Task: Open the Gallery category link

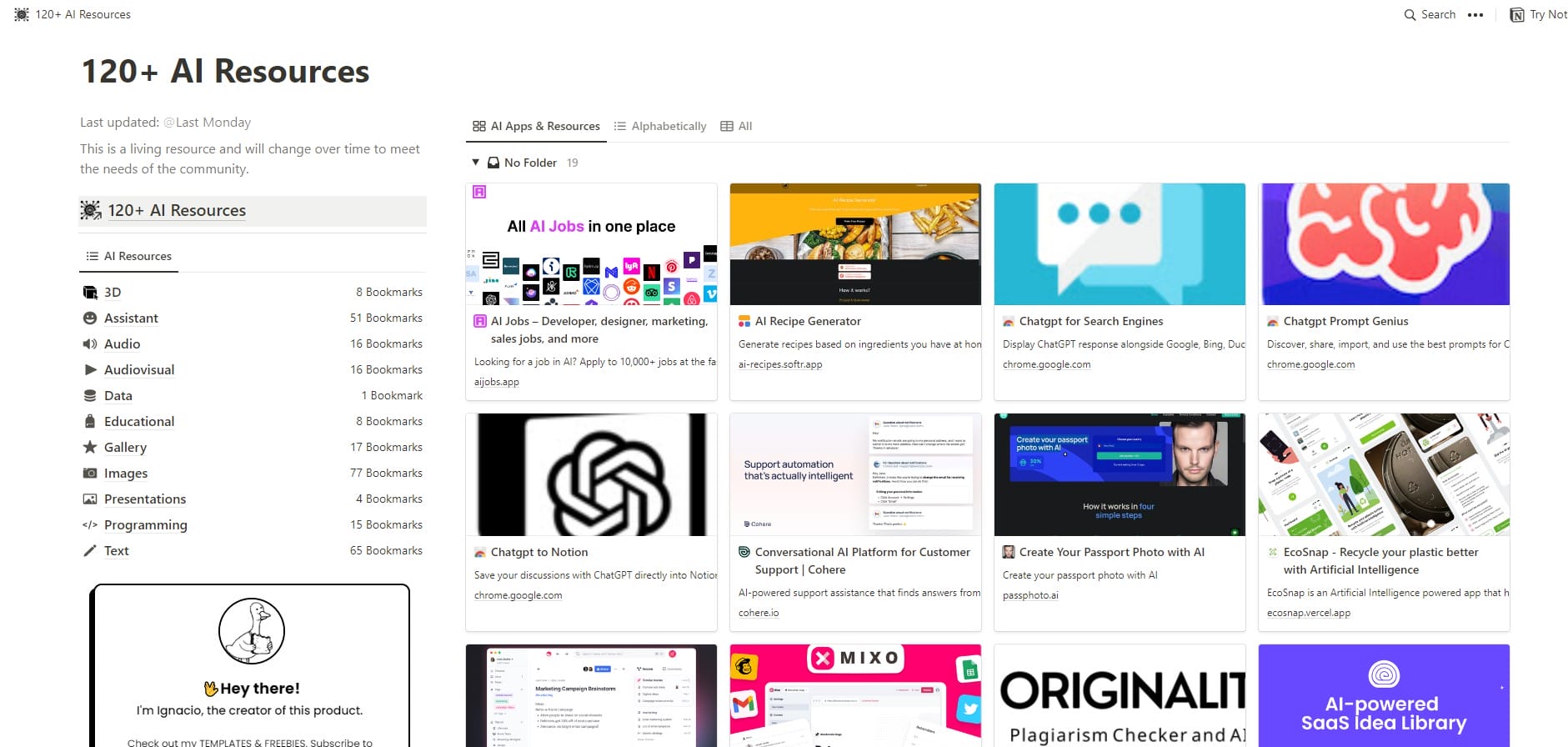Action: [125, 448]
